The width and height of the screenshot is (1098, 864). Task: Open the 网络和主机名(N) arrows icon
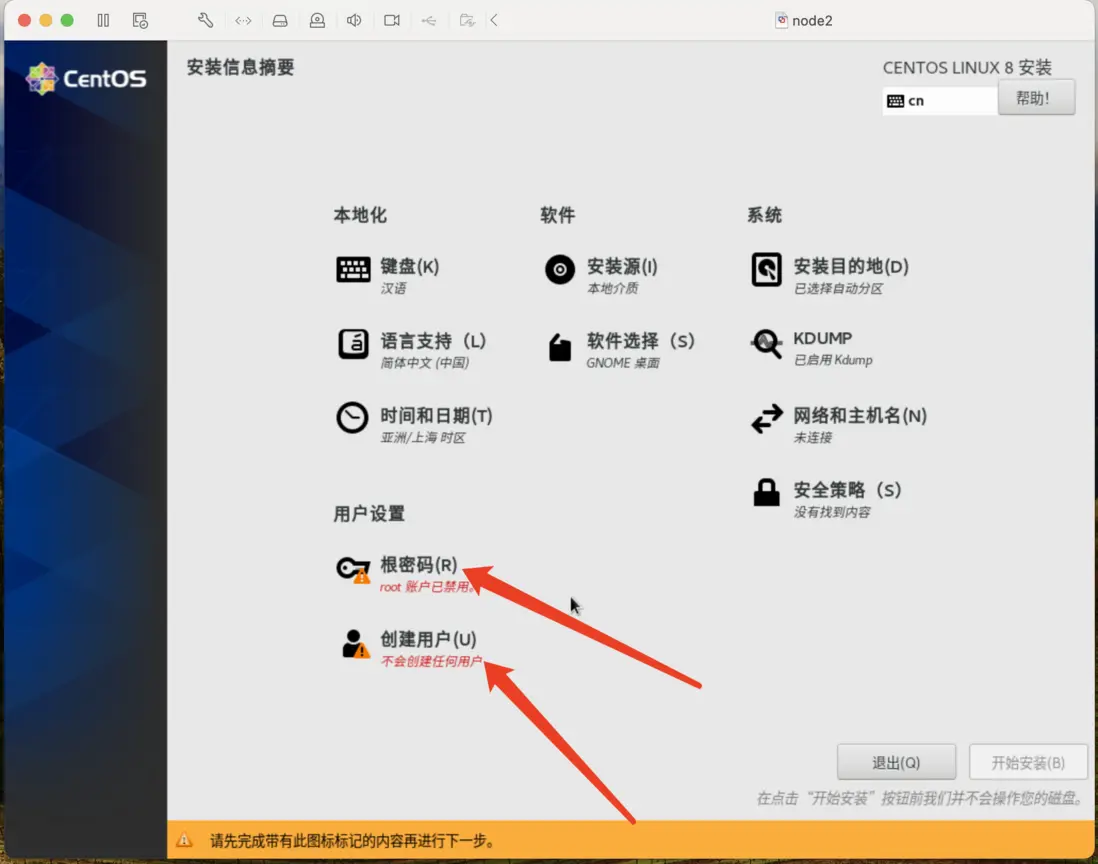(767, 419)
